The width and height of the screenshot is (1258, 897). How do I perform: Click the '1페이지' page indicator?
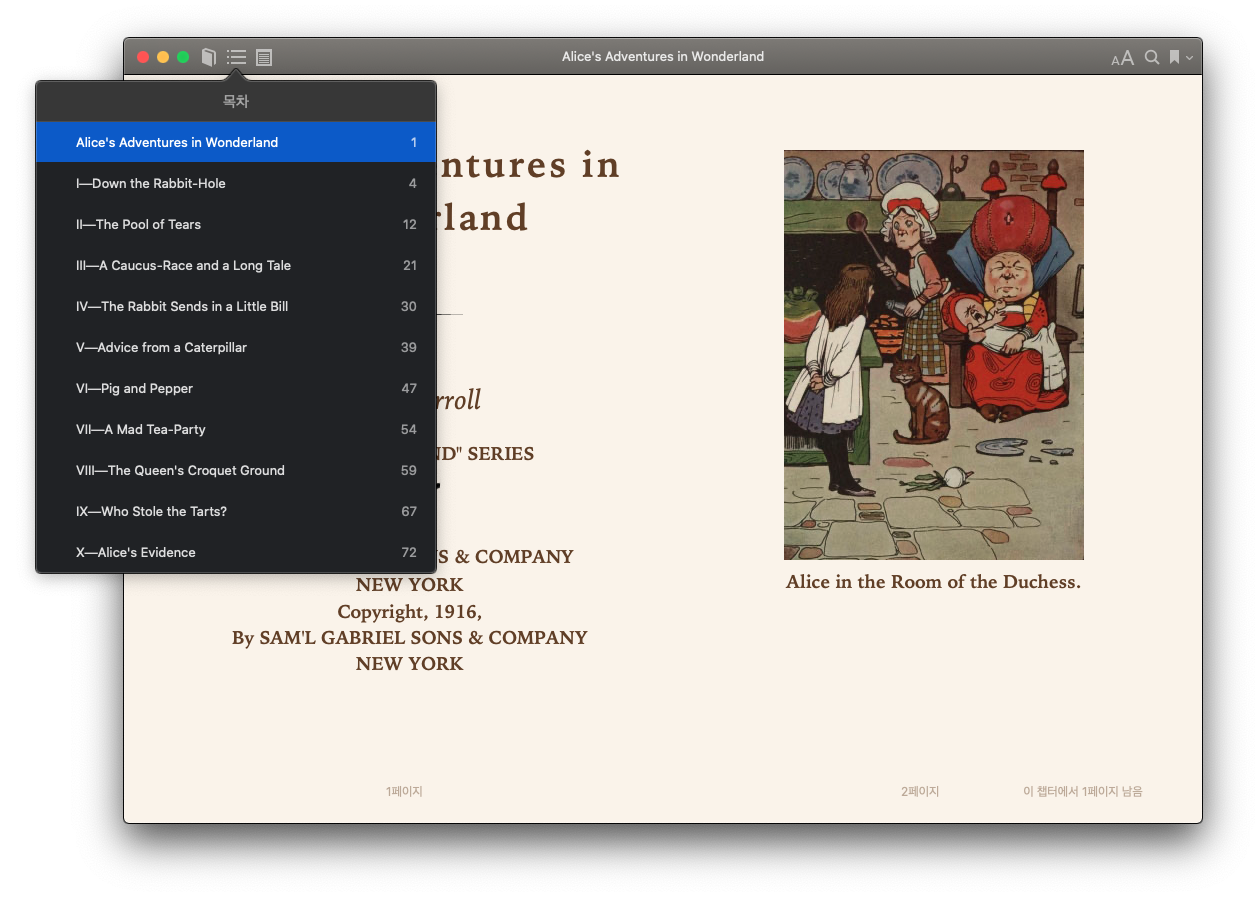point(404,792)
